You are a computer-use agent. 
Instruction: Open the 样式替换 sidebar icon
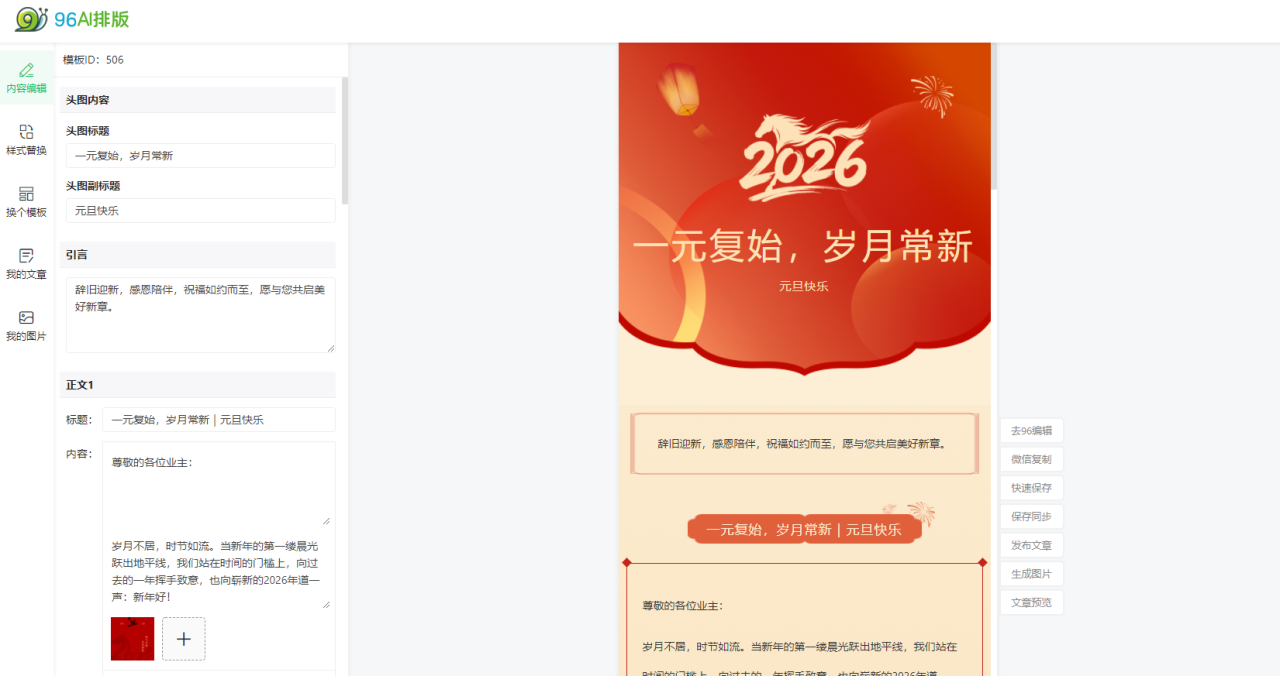[x=26, y=140]
